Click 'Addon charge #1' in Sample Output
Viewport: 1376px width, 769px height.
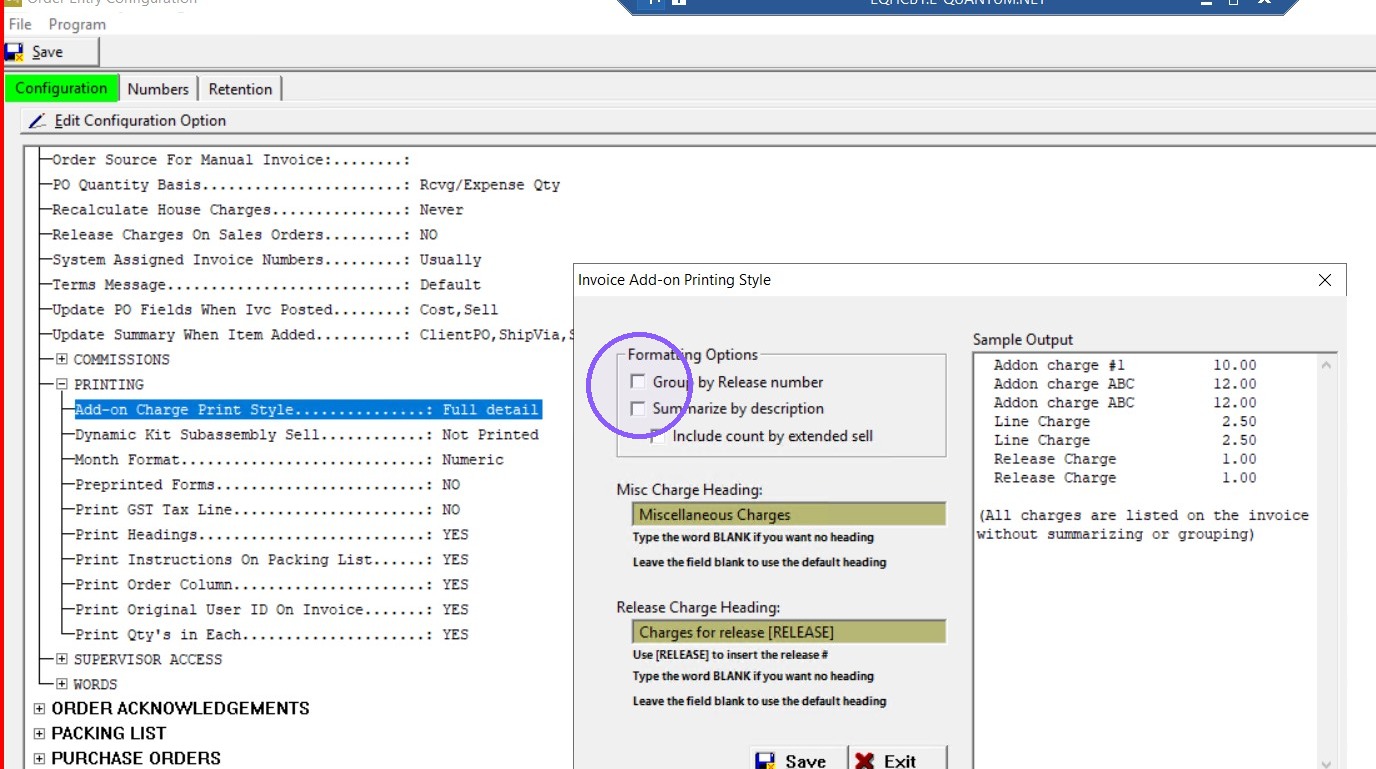point(1059,365)
